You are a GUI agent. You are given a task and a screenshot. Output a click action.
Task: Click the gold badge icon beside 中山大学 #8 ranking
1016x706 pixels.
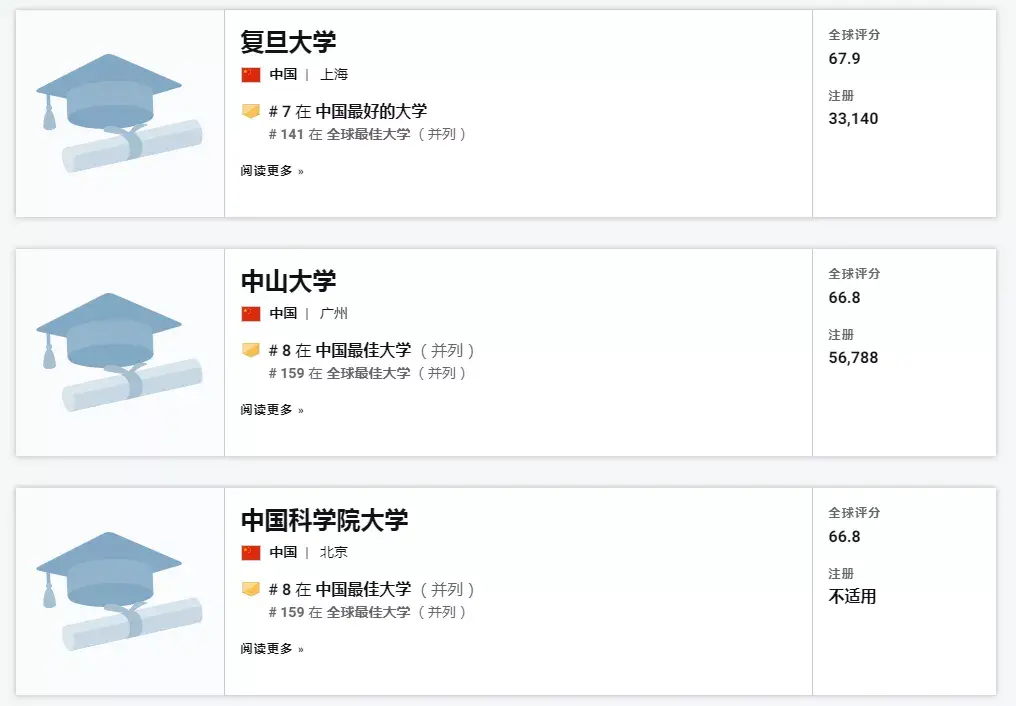pos(251,350)
